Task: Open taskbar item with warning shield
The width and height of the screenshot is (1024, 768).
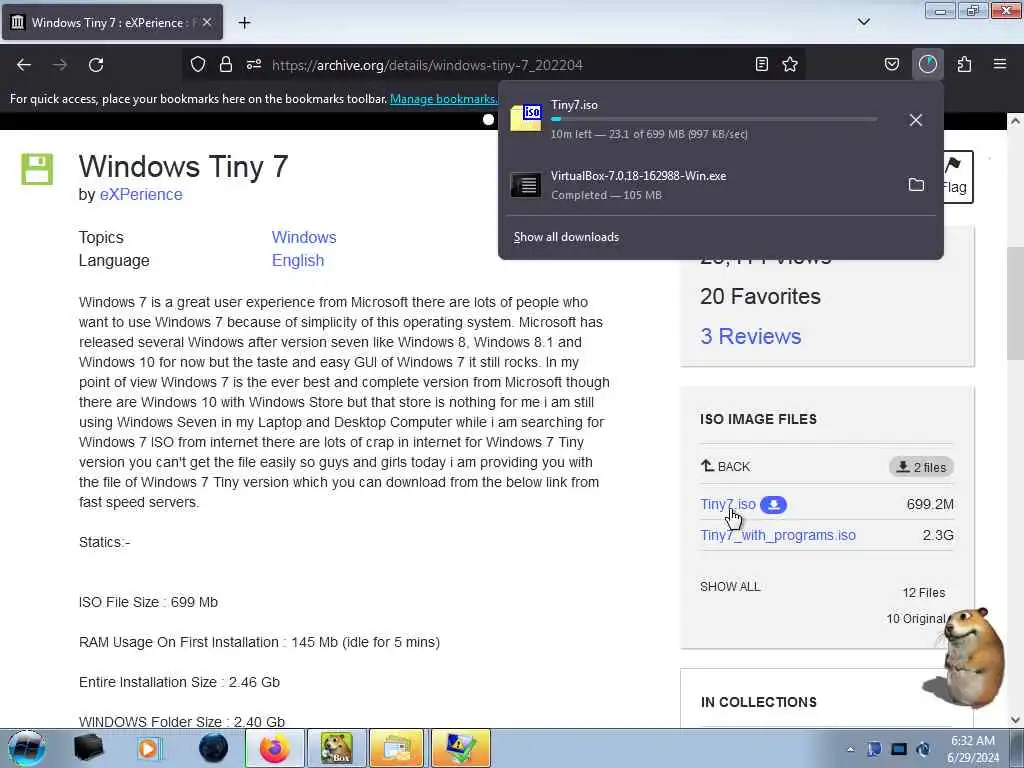Action: 460,748
